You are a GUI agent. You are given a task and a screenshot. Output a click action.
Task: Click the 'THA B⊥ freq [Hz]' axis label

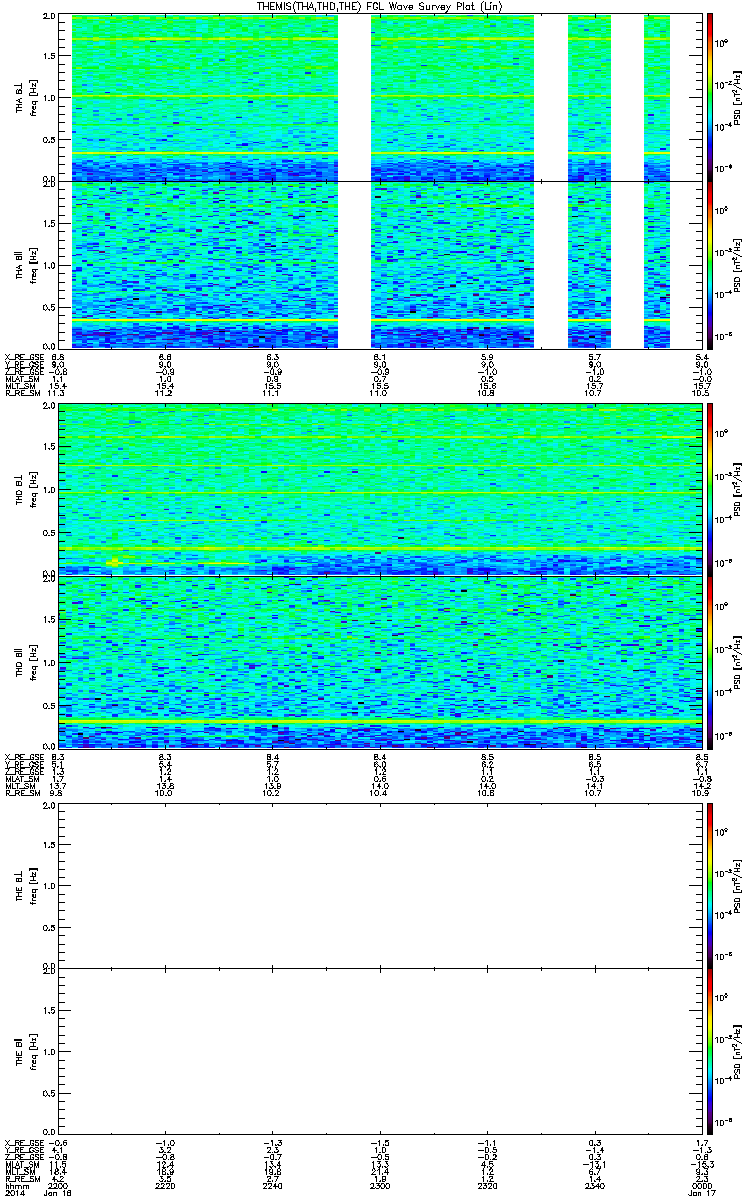[x=24, y=97]
